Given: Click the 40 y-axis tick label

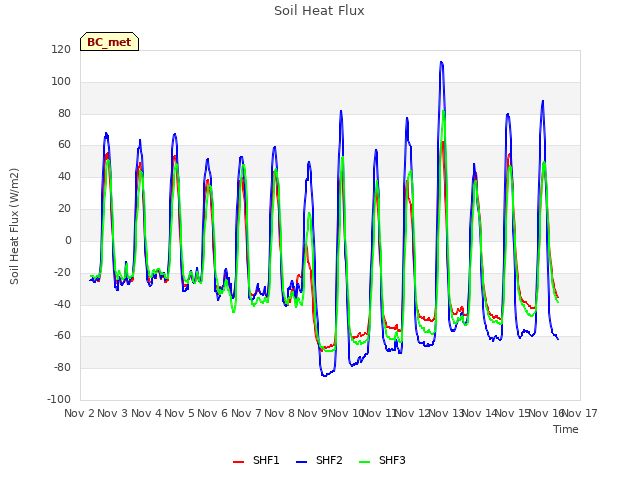Looking at the screenshot, I should (64, 177).
